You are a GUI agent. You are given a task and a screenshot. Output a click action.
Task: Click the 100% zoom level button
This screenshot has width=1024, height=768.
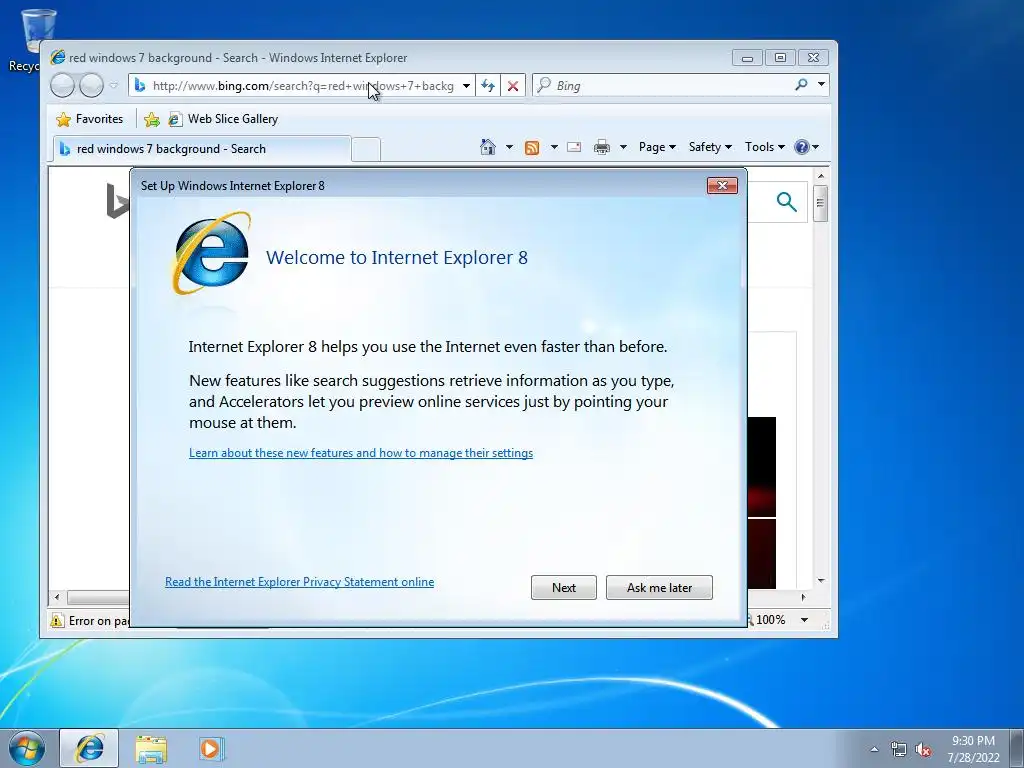click(x=771, y=620)
